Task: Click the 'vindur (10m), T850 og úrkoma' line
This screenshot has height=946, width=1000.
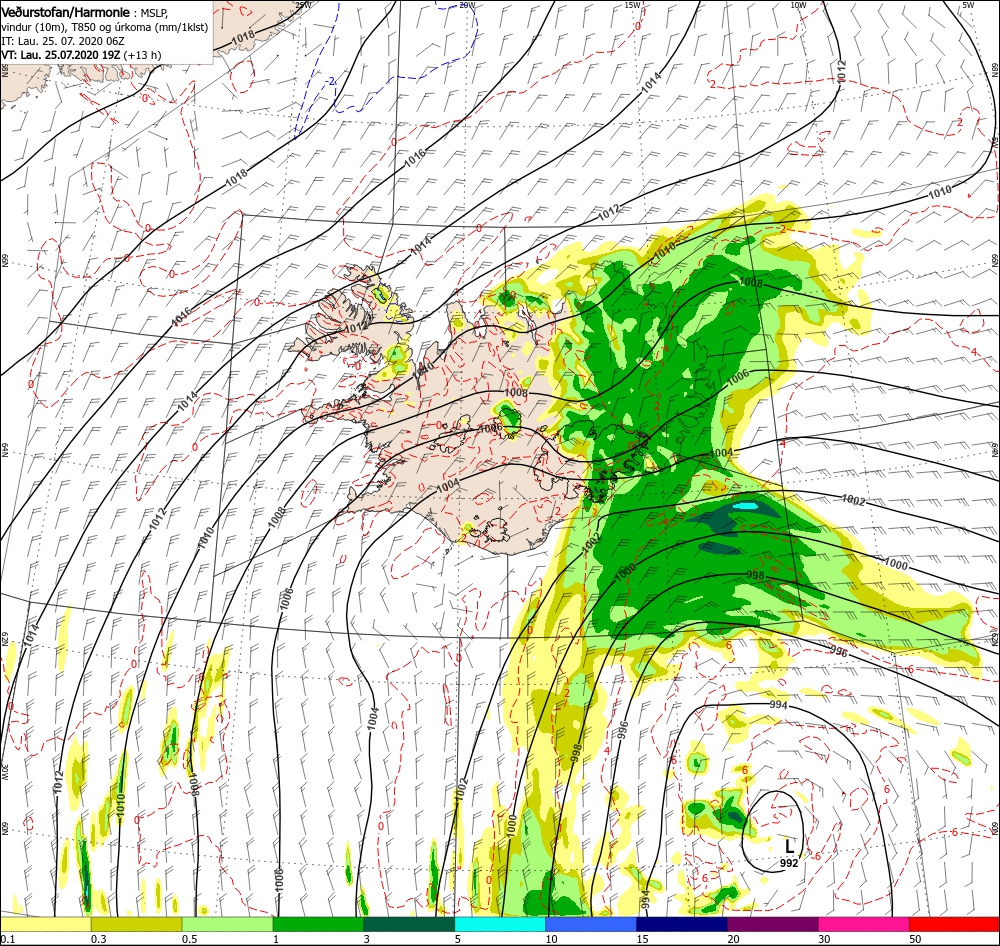Action: coord(104,27)
